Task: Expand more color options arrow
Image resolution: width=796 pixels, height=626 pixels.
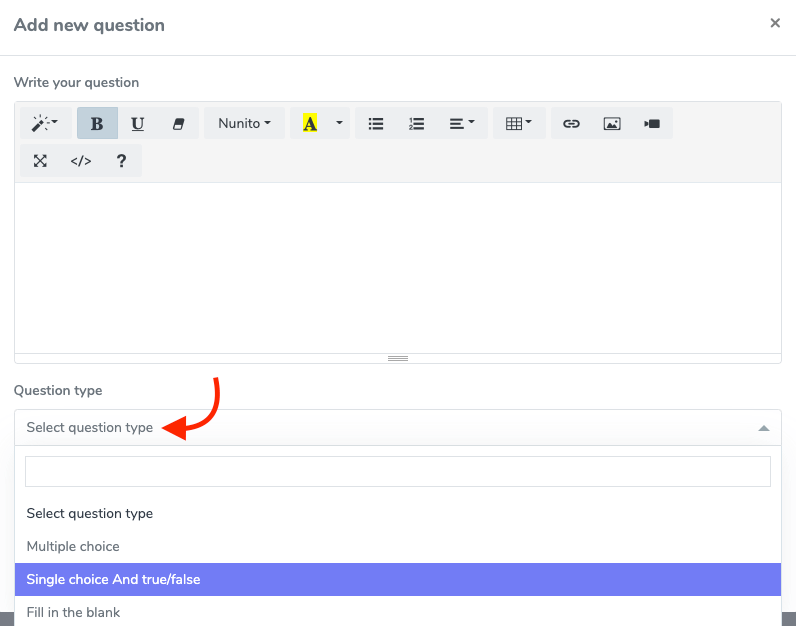Action: [x=339, y=124]
